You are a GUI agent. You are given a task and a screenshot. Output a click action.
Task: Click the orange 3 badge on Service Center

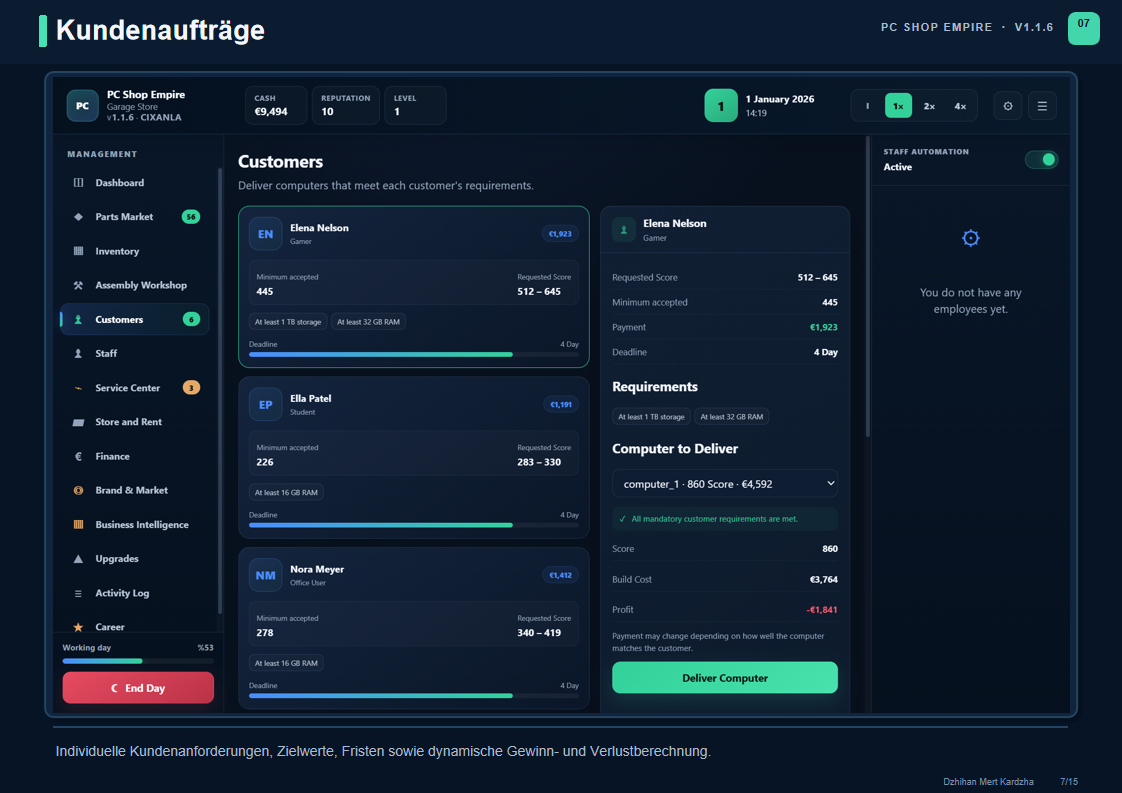[191, 388]
